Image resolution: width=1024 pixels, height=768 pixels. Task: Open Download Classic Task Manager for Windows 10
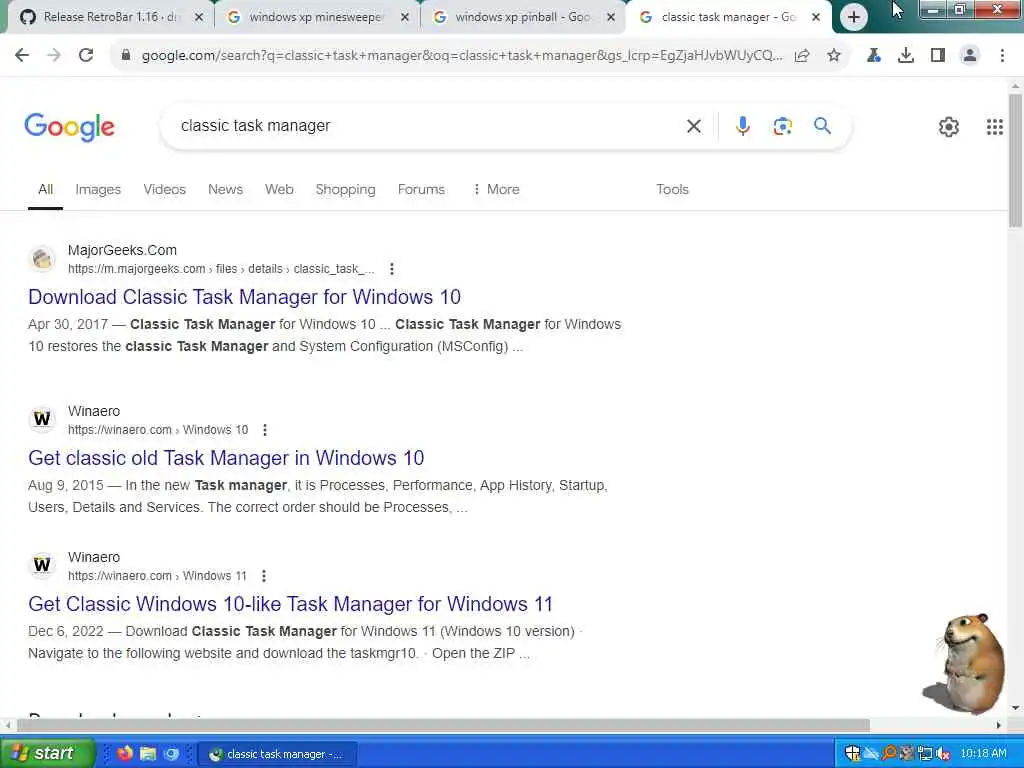(x=244, y=297)
